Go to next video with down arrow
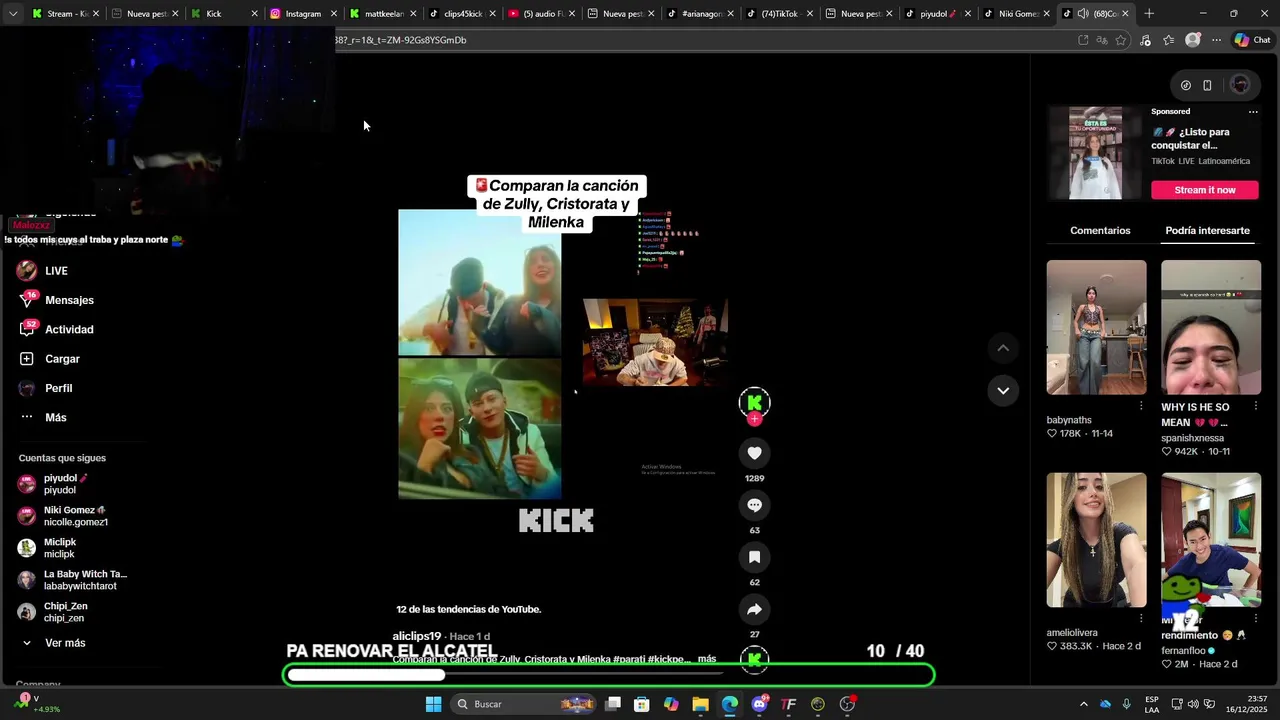 (1003, 390)
